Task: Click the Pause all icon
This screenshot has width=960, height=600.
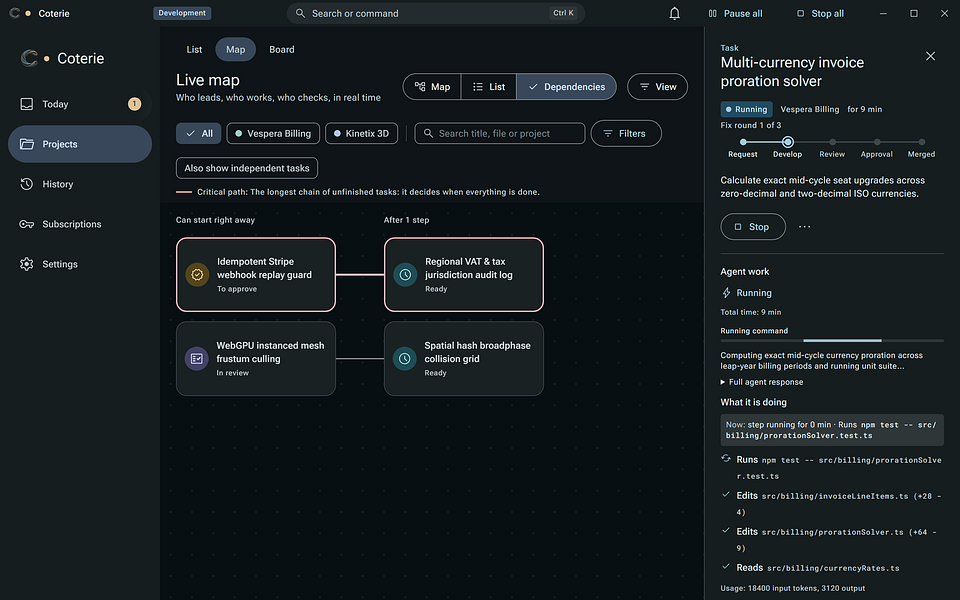Action: (713, 13)
